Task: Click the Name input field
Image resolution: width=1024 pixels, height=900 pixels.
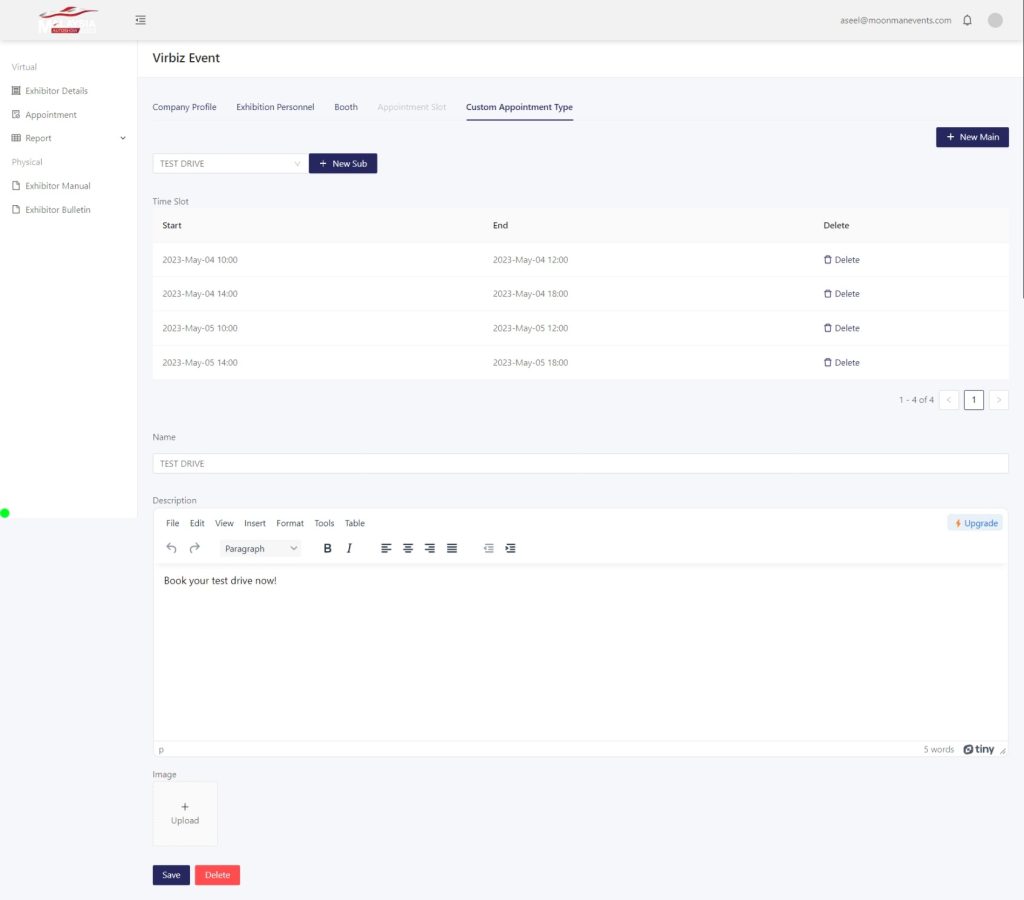Action: point(580,464)
